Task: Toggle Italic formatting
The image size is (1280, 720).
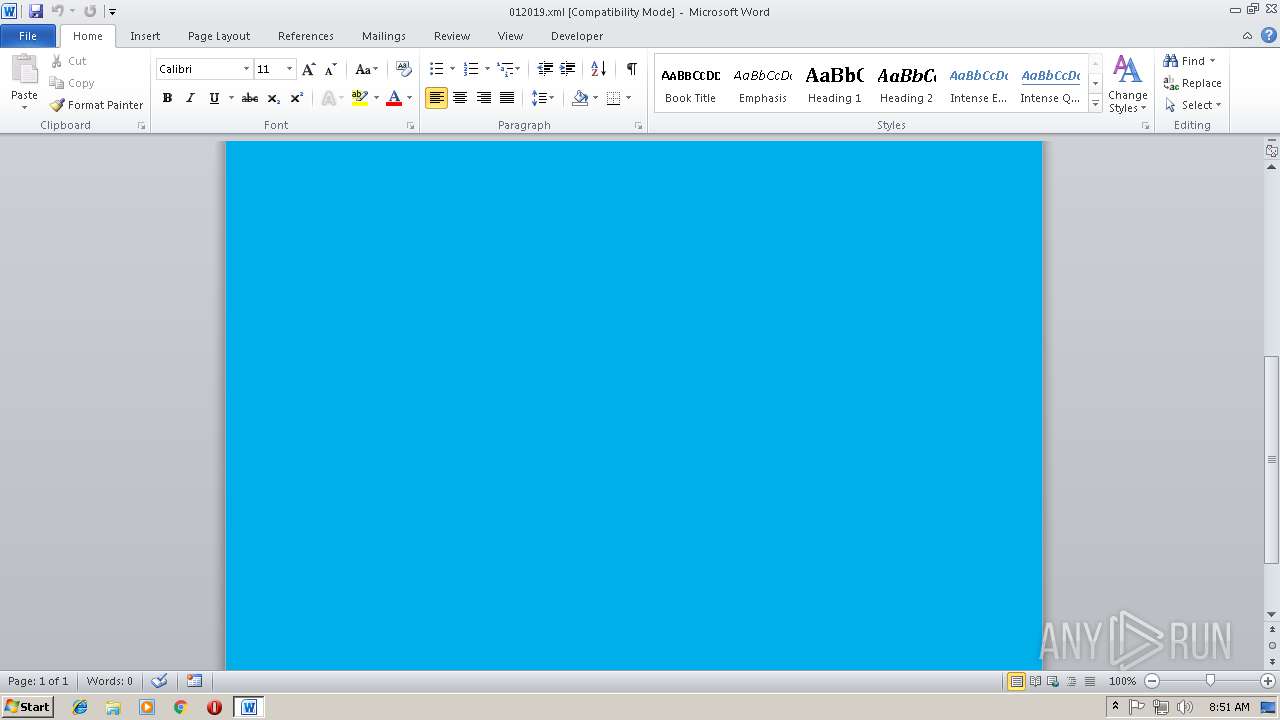Action: click(x=190, y=98)
